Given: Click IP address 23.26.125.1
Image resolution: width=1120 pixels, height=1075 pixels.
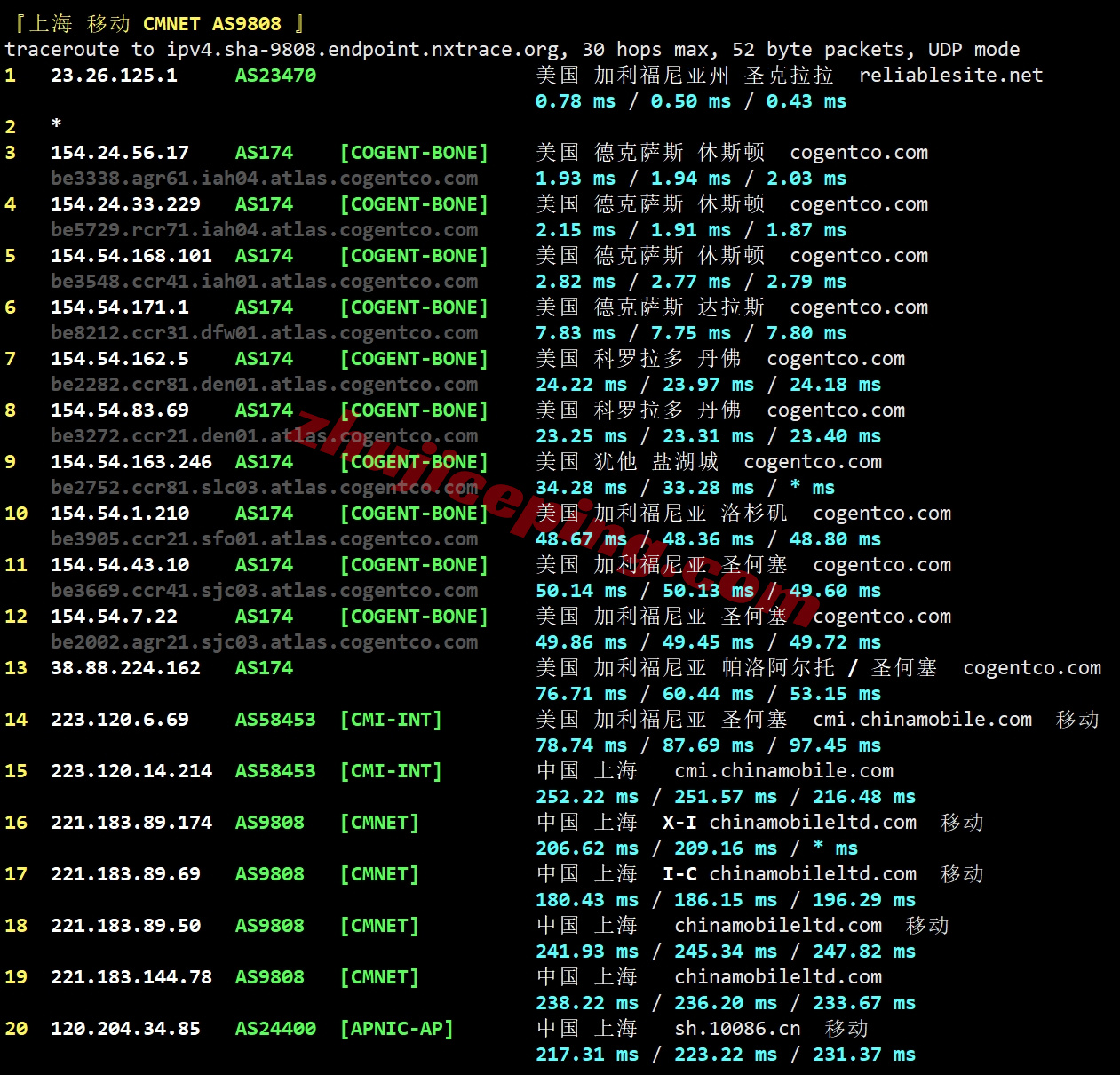Looking at the screenshot, I should [114, 76].
